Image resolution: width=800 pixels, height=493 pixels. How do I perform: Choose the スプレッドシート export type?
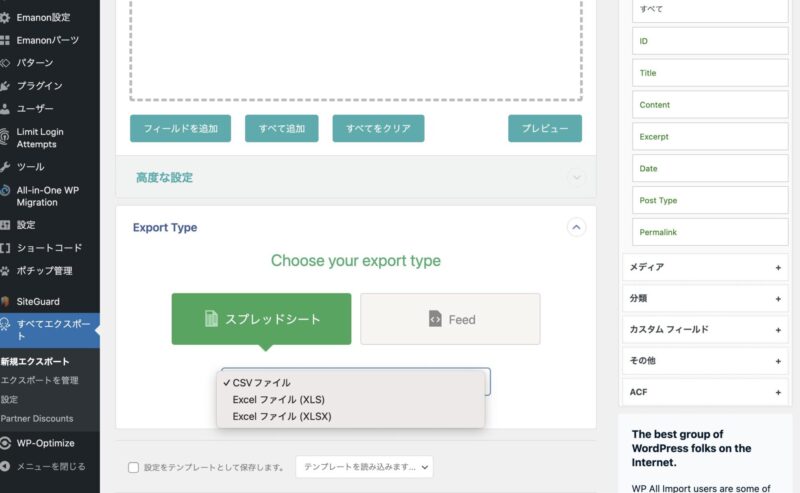point(261,319)
